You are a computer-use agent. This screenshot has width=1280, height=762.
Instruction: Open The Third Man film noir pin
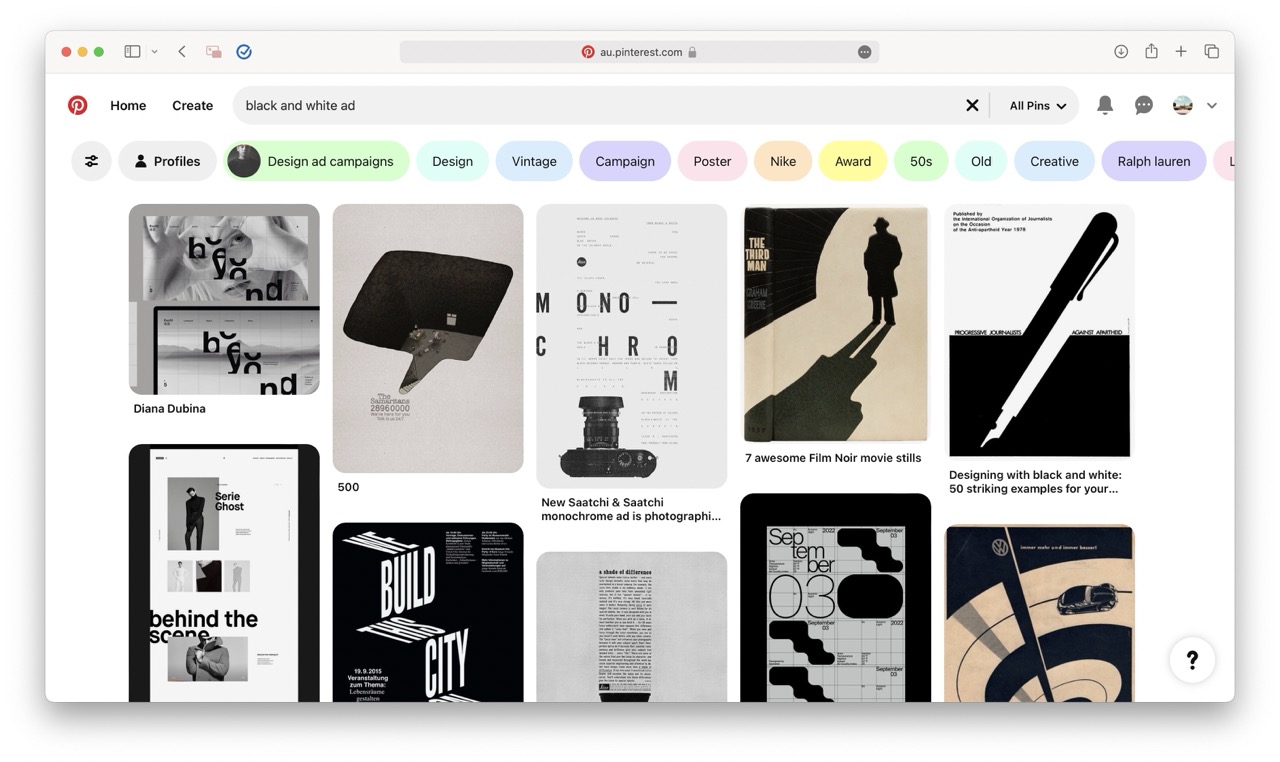click(x=835, y=323)
